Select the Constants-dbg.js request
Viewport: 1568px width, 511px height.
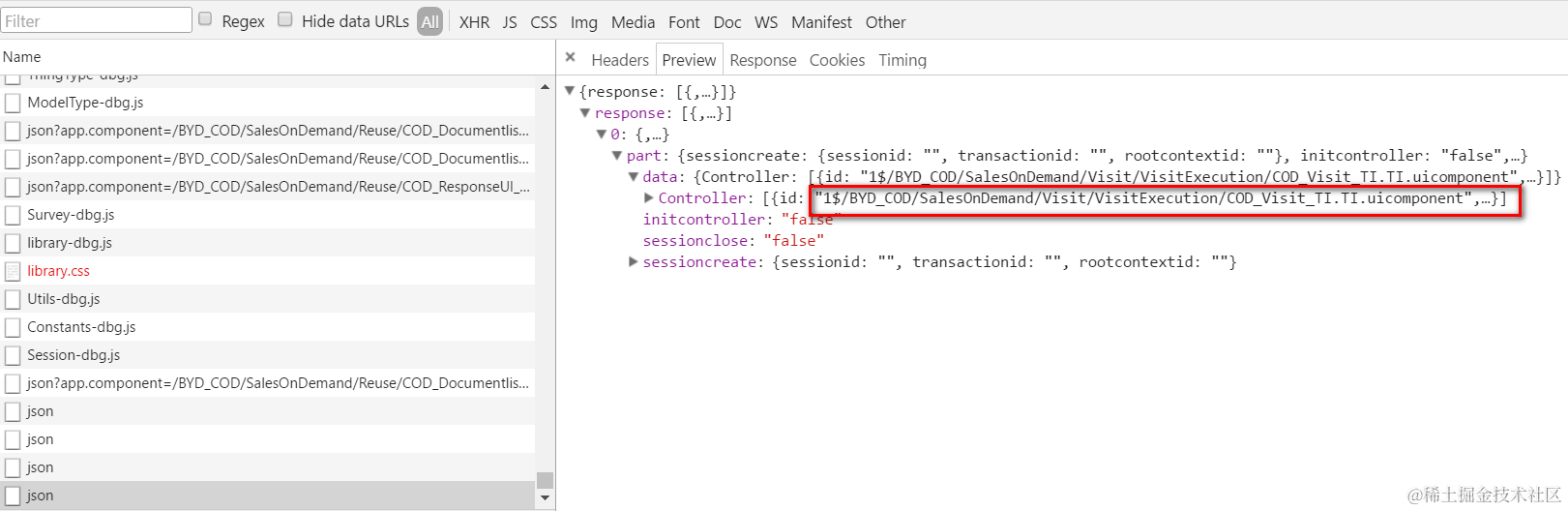[267, 327]
